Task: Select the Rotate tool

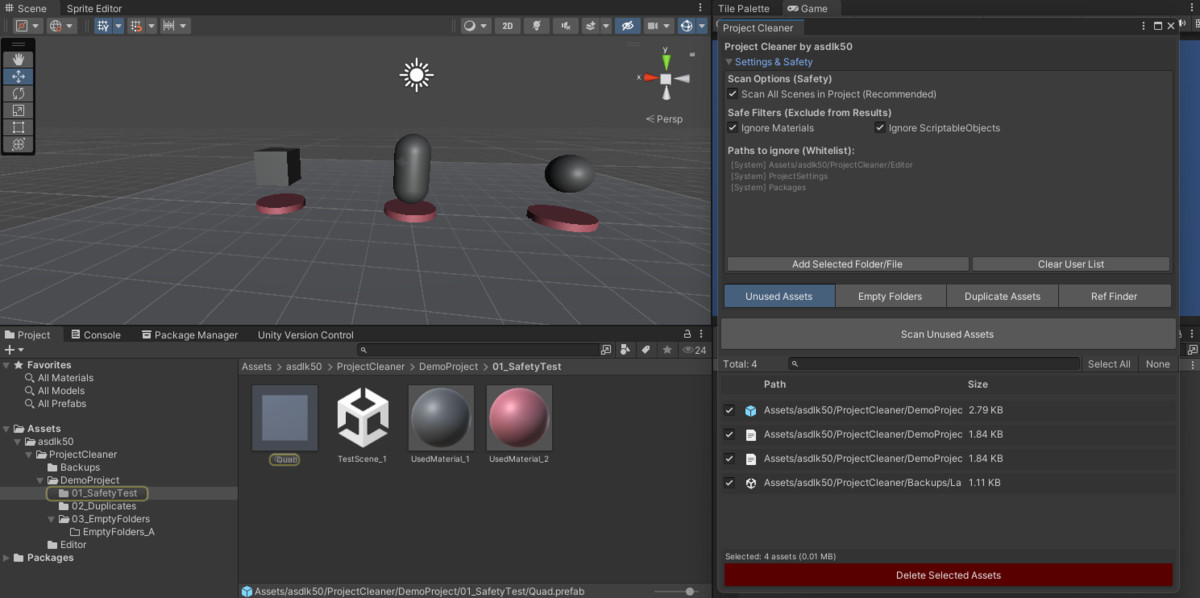Action: 18,93
